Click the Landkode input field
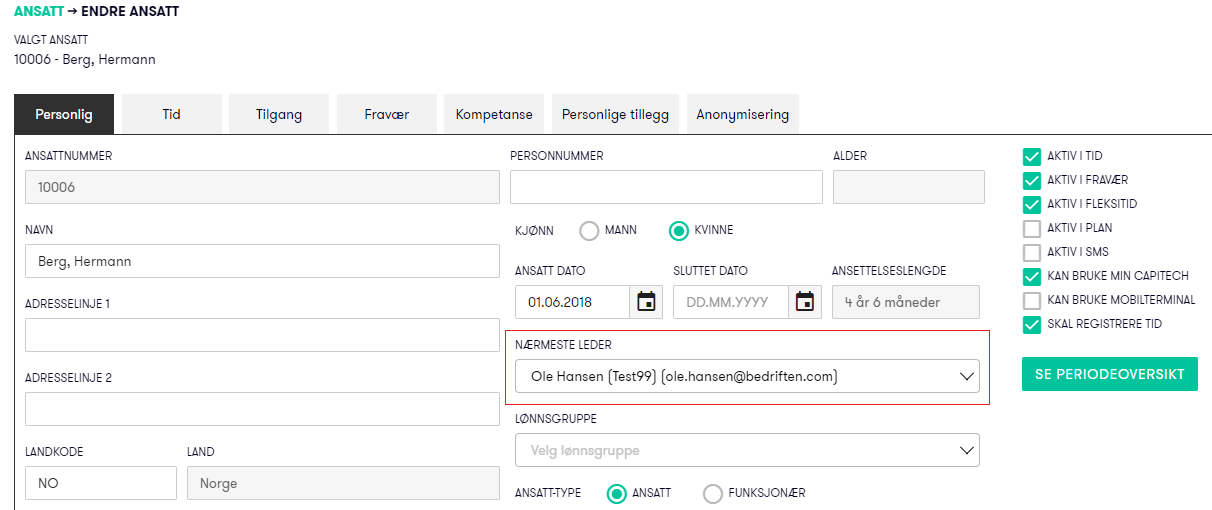Image resolution: width=1212 pixels, height=510 pixels. tap(100, 483)
